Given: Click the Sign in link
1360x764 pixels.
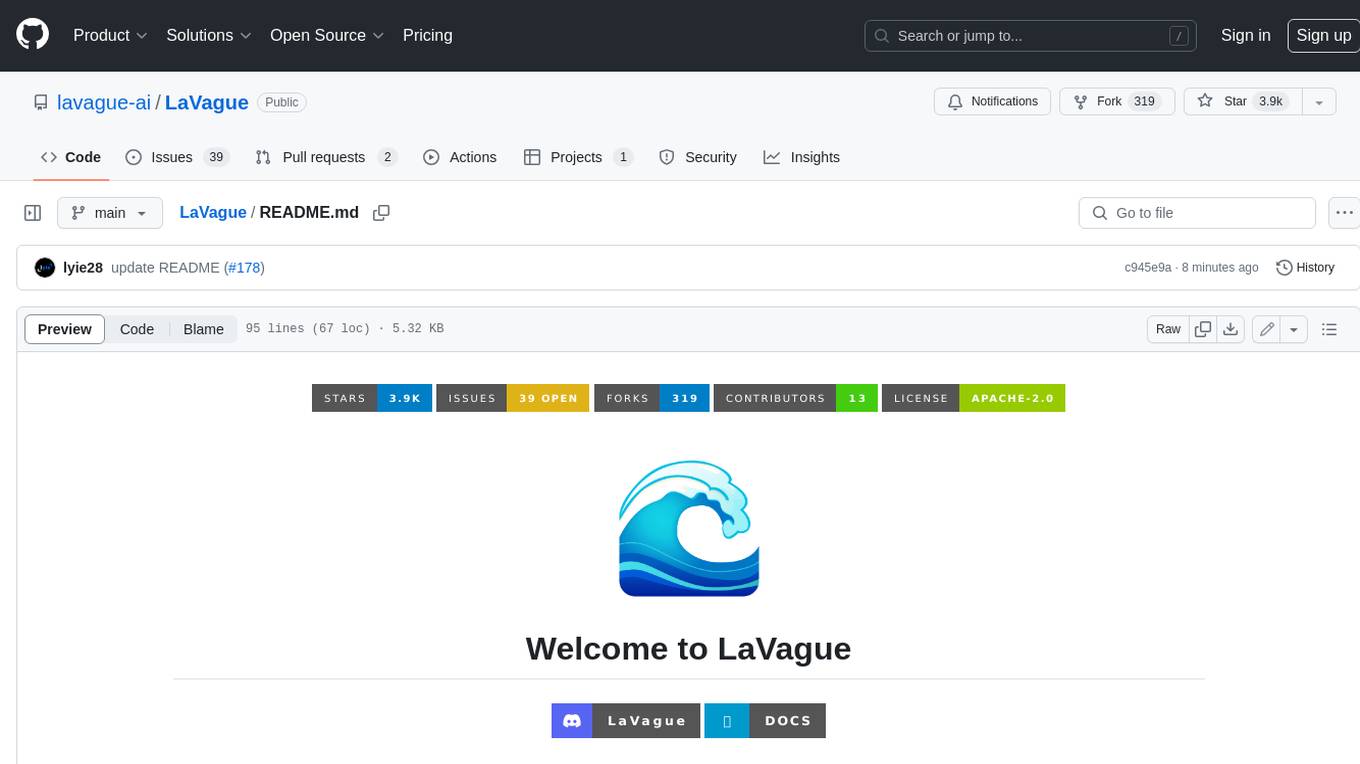Looking at the screenshot, I should (1246, 35).
